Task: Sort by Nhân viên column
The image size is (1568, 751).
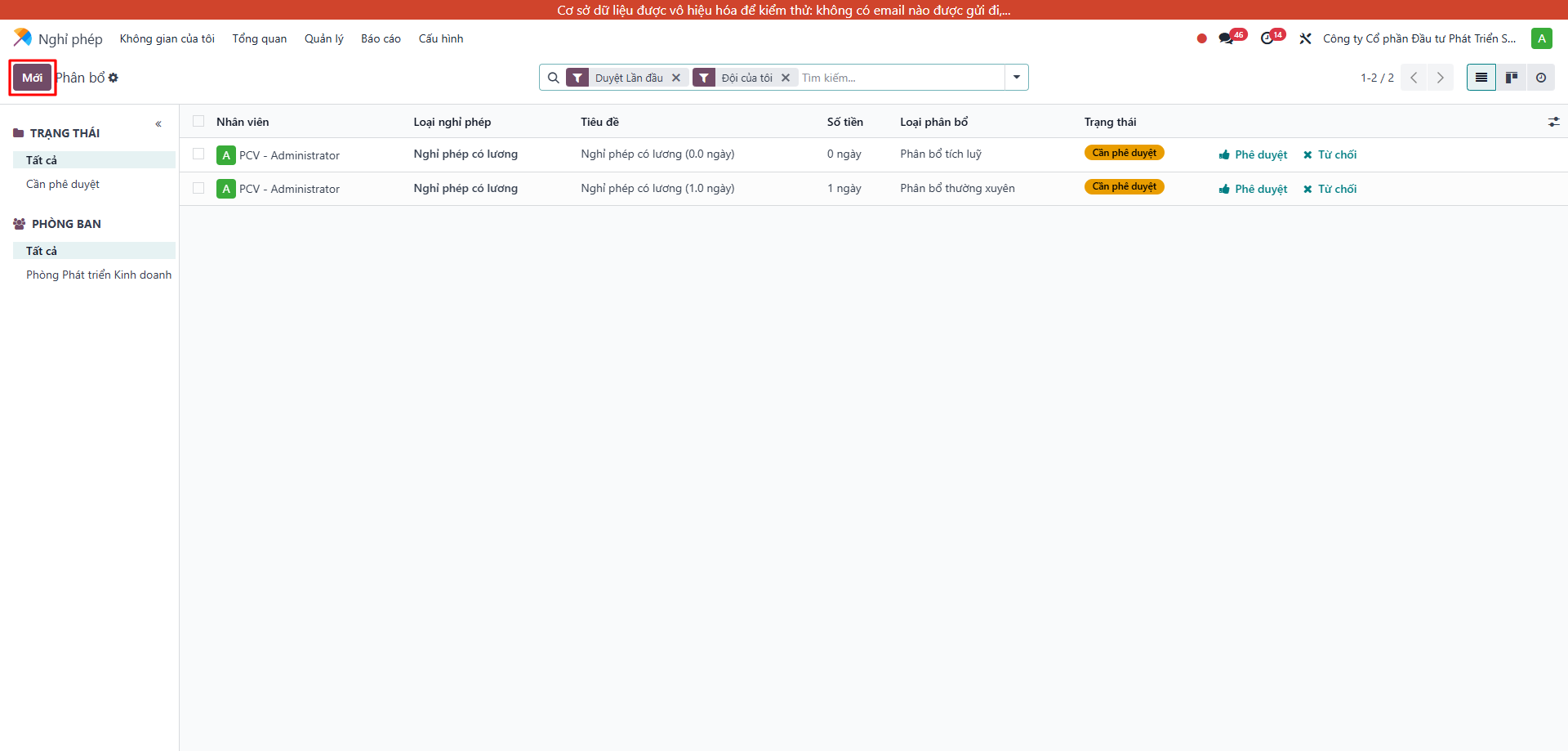Action: tap(243, 122)
